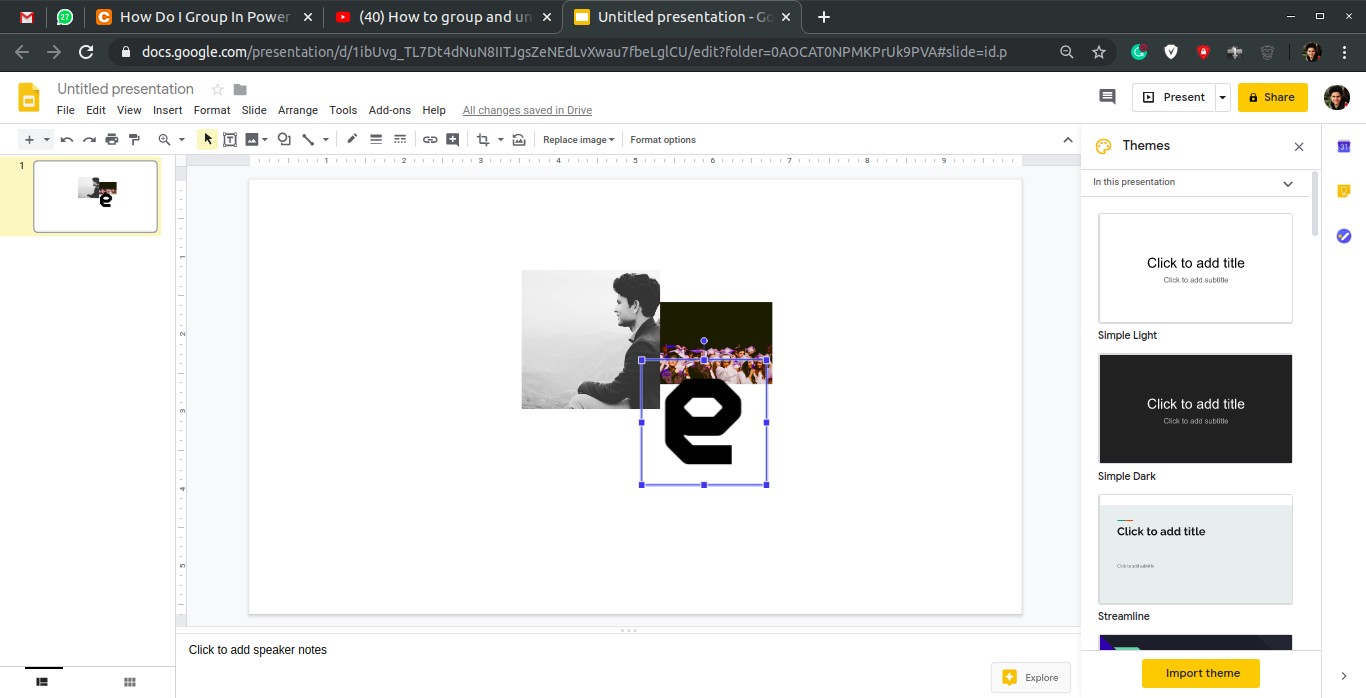The height and width of the screenshot is (698, 1366).
Task: Close the Themes panel
Action: click(x=1299, y=147)
